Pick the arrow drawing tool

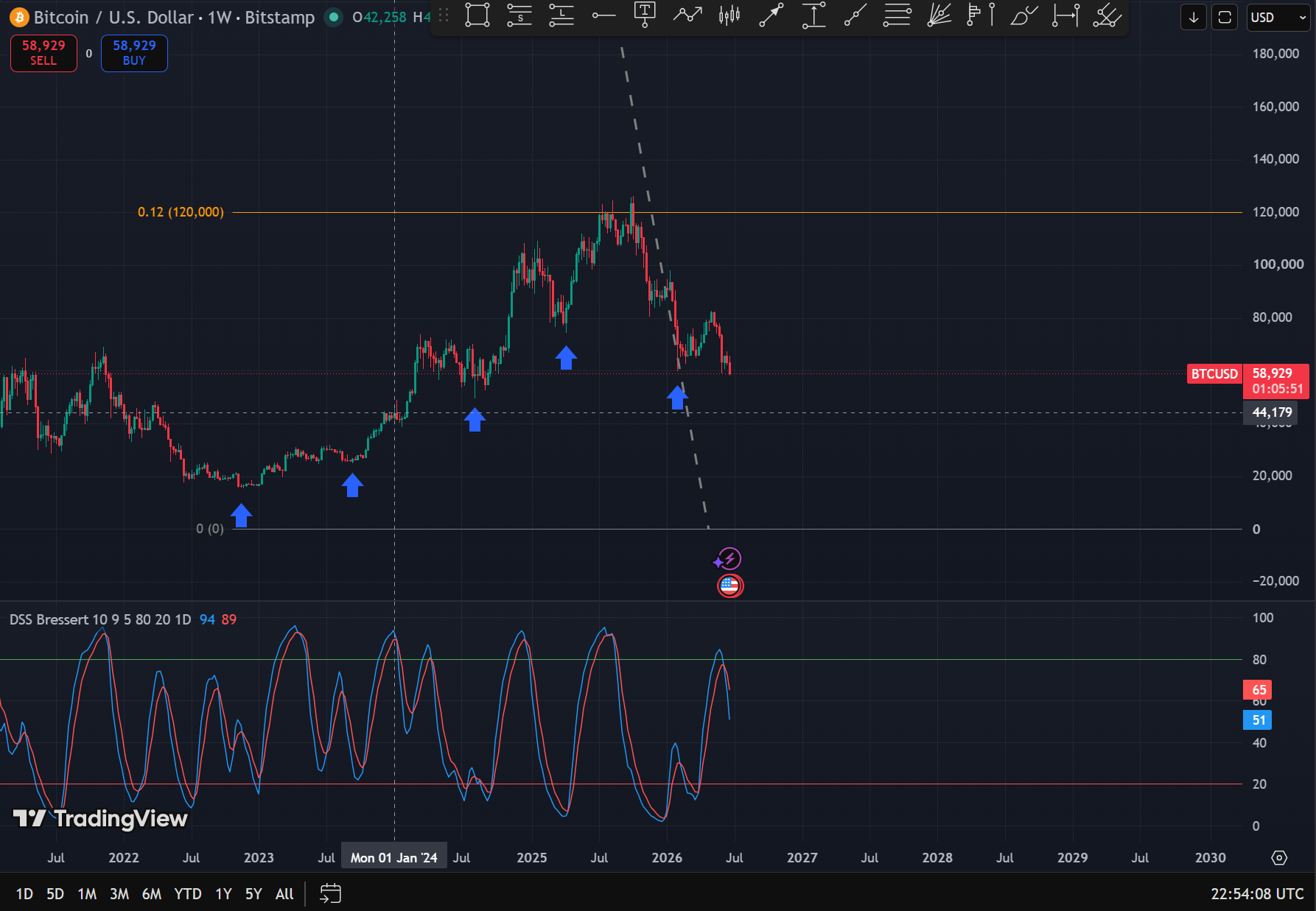[771, 15]
